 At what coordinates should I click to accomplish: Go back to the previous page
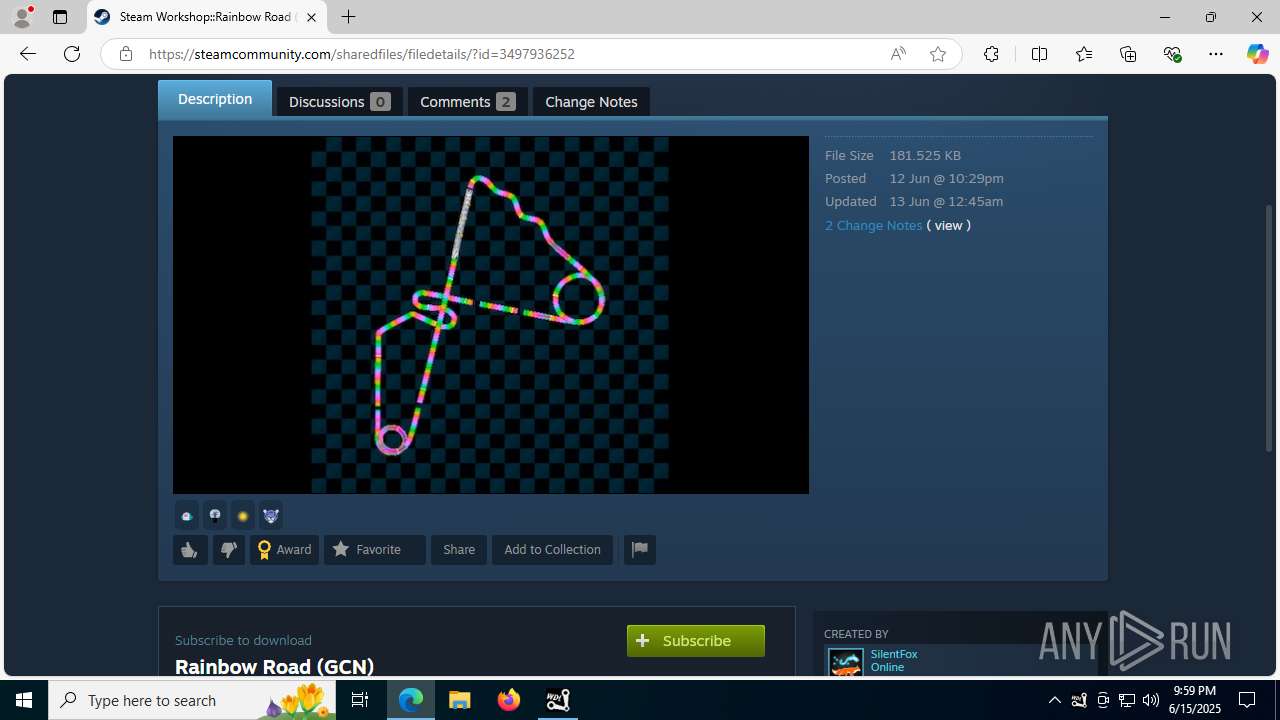point(28,54)
